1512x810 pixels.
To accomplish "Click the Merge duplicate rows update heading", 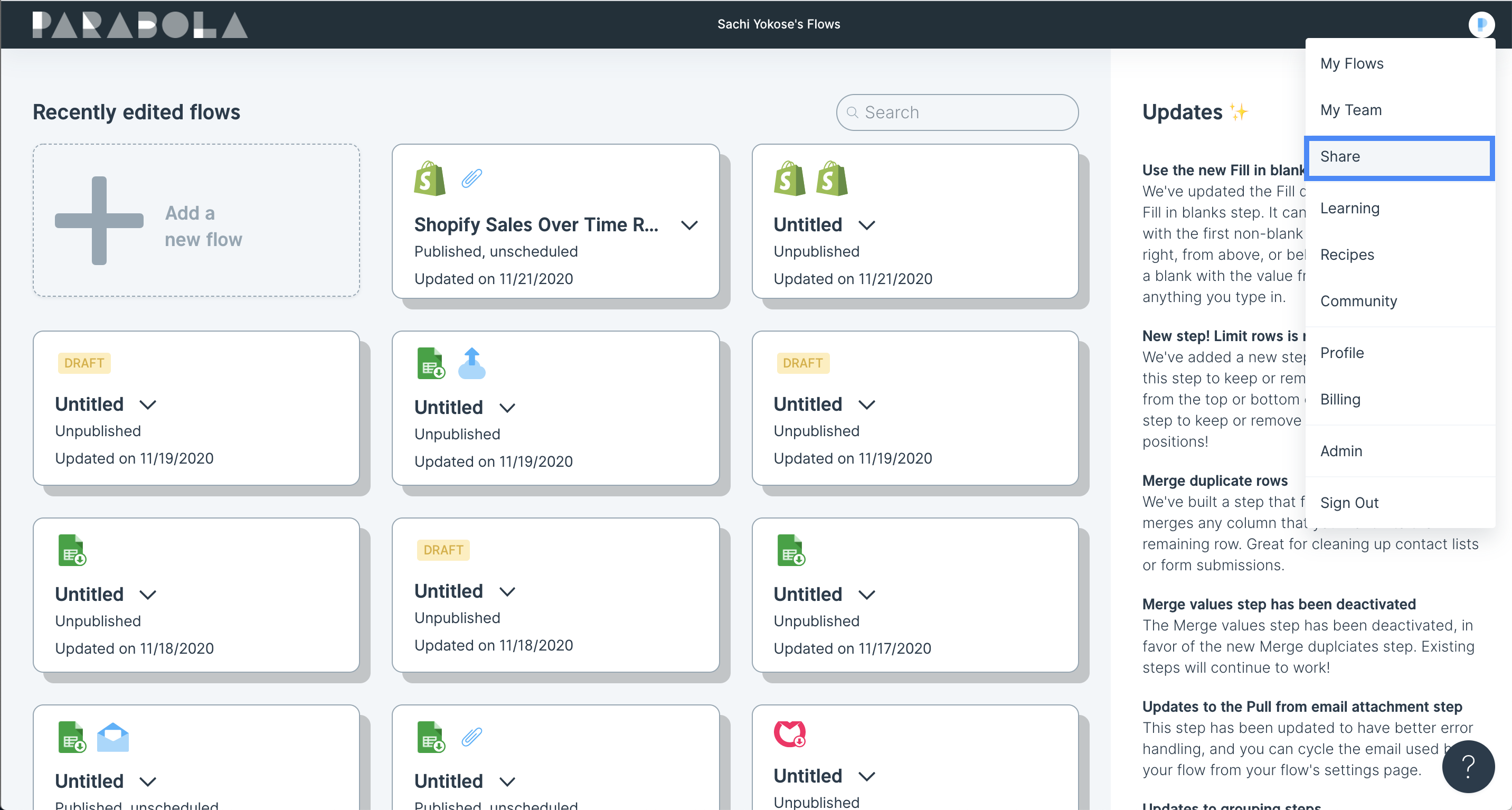I will (x=1214, y=481).
